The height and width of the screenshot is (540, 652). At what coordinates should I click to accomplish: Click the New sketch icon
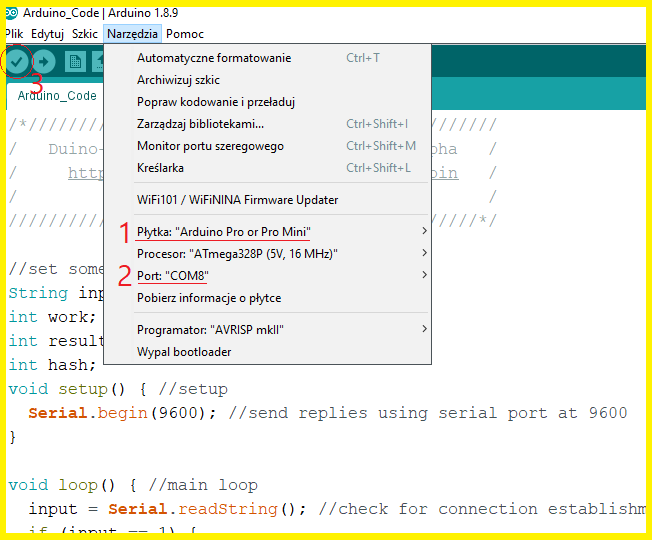click(75, 62)
